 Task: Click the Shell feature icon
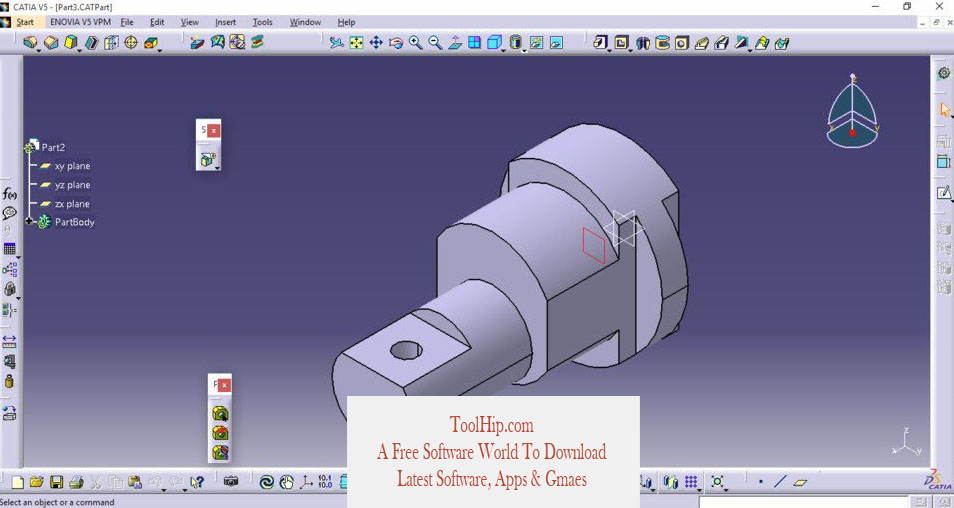pyautogui.click(x=91, y=43)
